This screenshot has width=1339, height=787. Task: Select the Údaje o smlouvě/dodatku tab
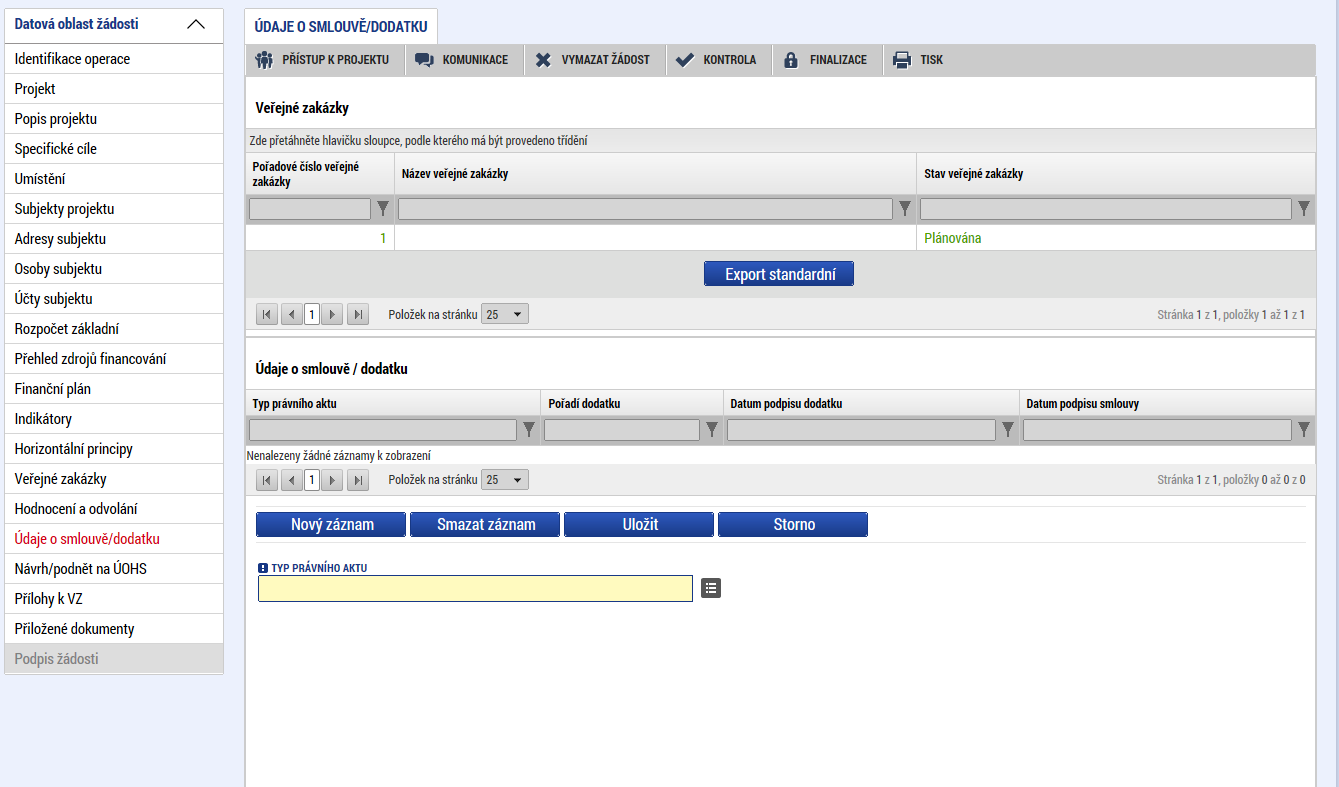[x=341, y=26]
